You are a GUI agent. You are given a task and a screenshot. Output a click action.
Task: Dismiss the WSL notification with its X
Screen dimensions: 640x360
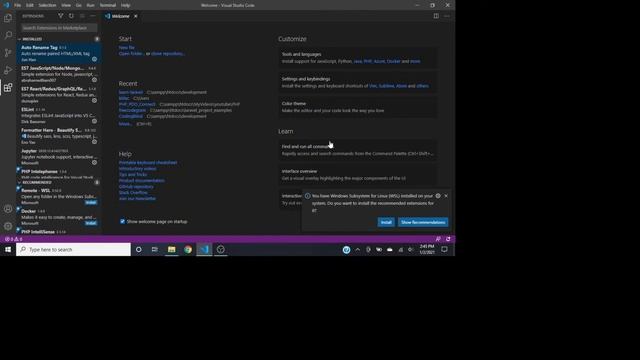pyautogui.click(x=446, y=196)
